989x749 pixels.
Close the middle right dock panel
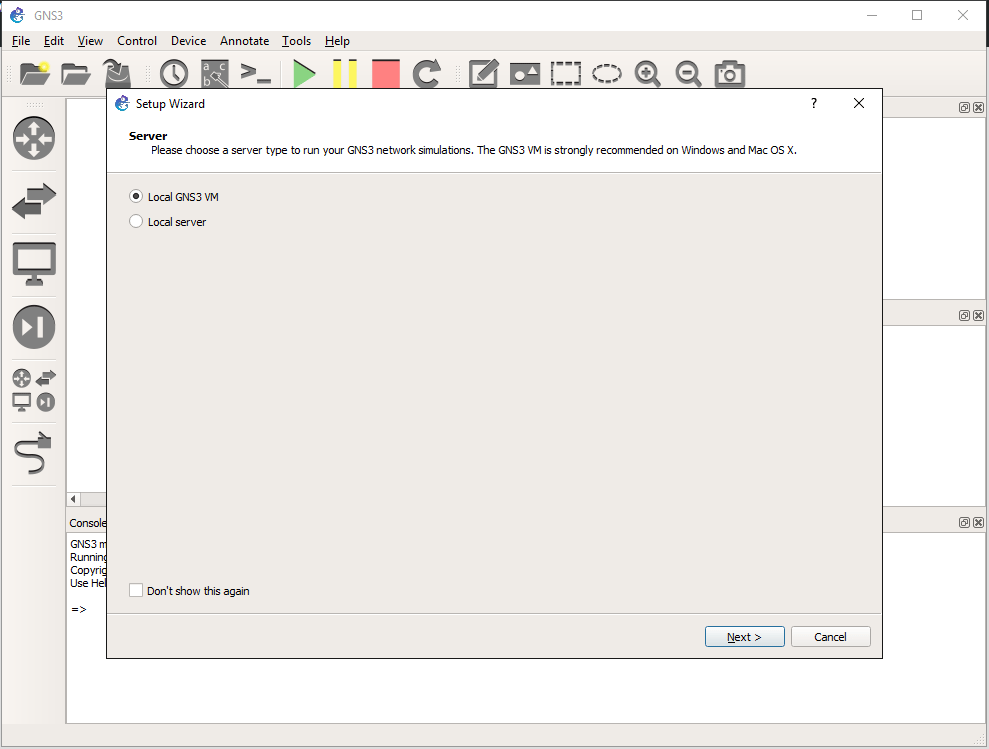tap(978, 316)
